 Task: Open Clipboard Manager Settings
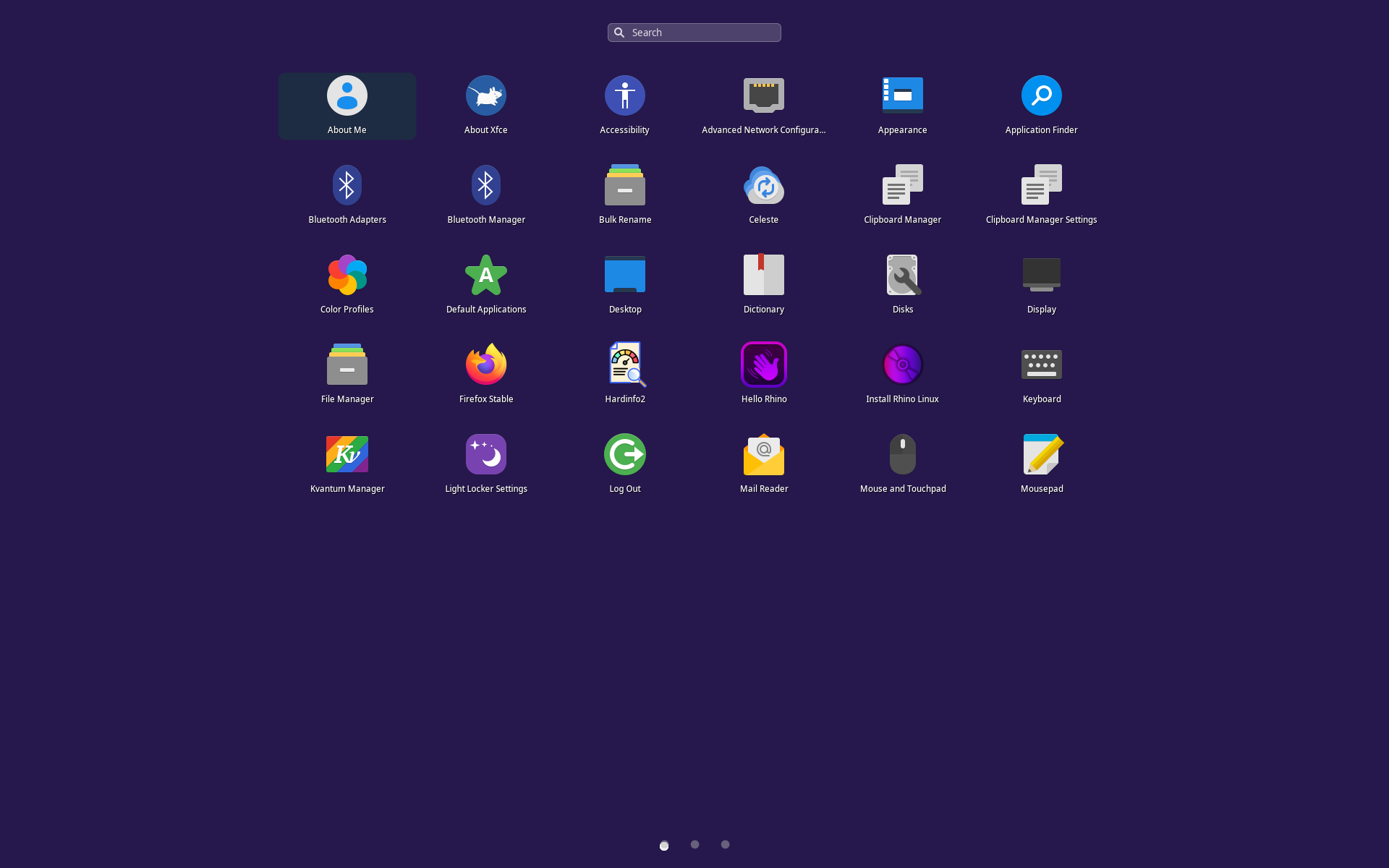pyautogui.click(x=1042, y=185)
